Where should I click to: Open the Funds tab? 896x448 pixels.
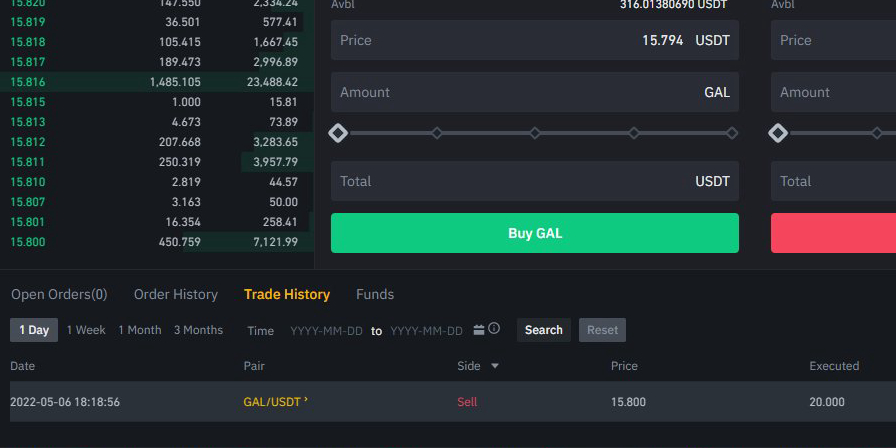pyautogui.click(x=375, y=294)
